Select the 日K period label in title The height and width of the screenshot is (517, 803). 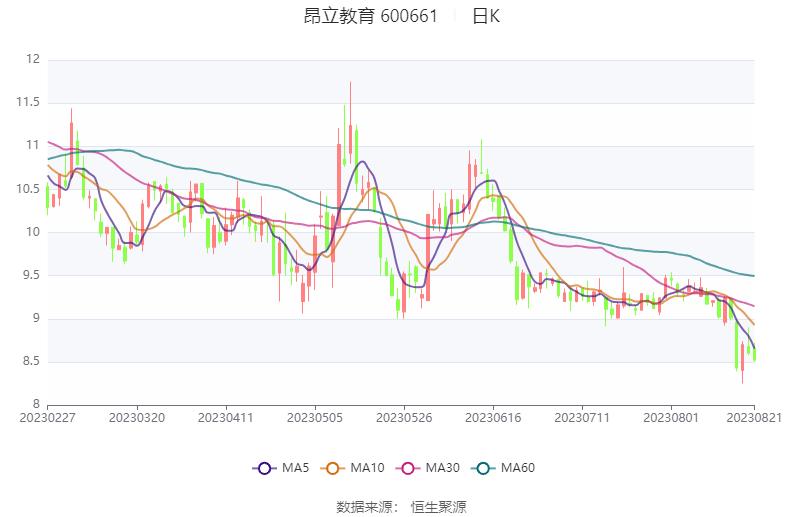[486, 16]
